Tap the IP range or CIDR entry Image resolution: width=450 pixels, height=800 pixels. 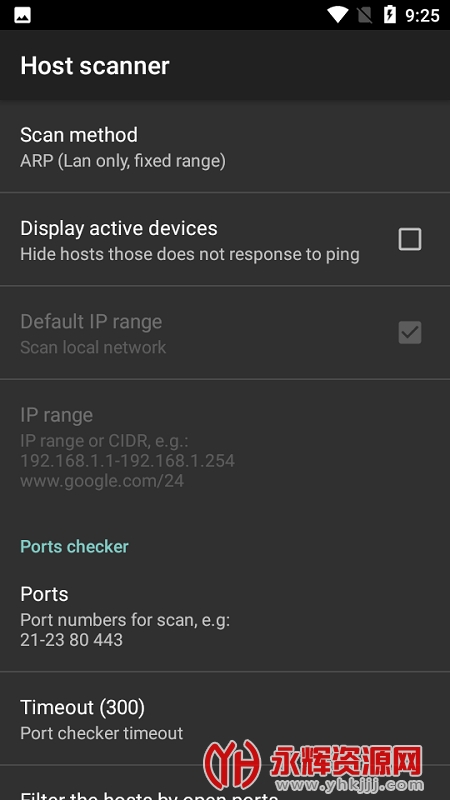pyautogui.click(x=225, y=446)
